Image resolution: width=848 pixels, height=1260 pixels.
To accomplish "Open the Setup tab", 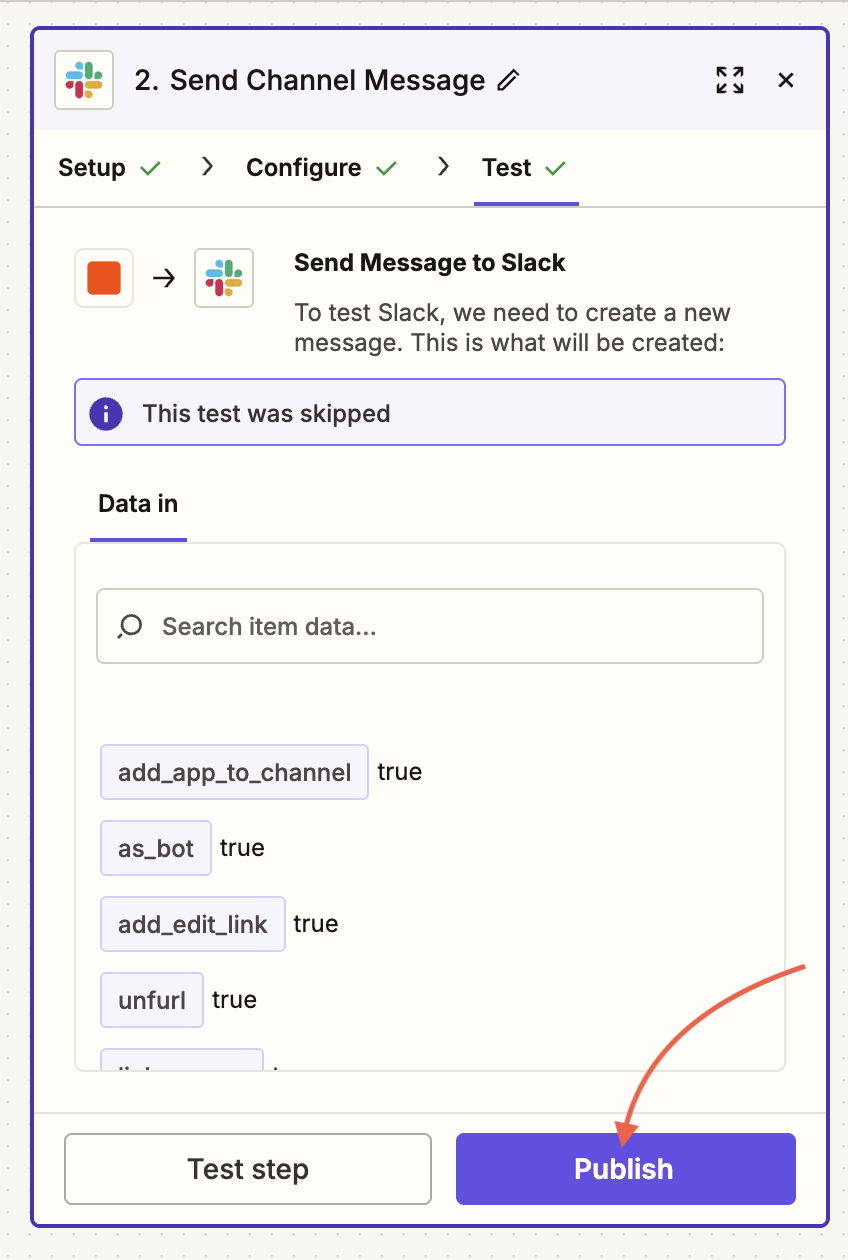I will tap(92, 168).
